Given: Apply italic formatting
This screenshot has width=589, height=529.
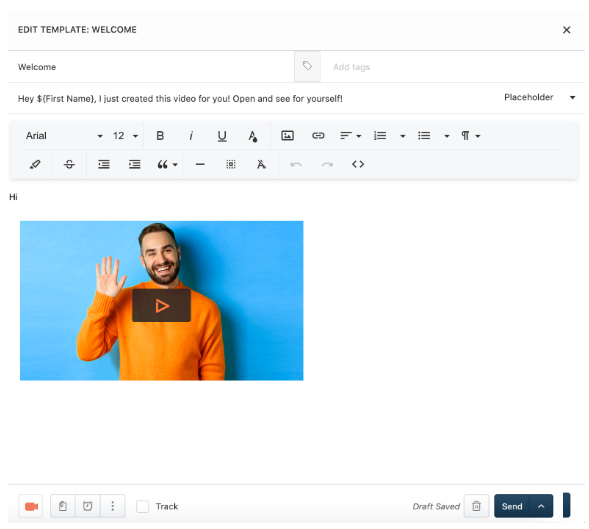Looking at the screenshot, I should [191, 136].
